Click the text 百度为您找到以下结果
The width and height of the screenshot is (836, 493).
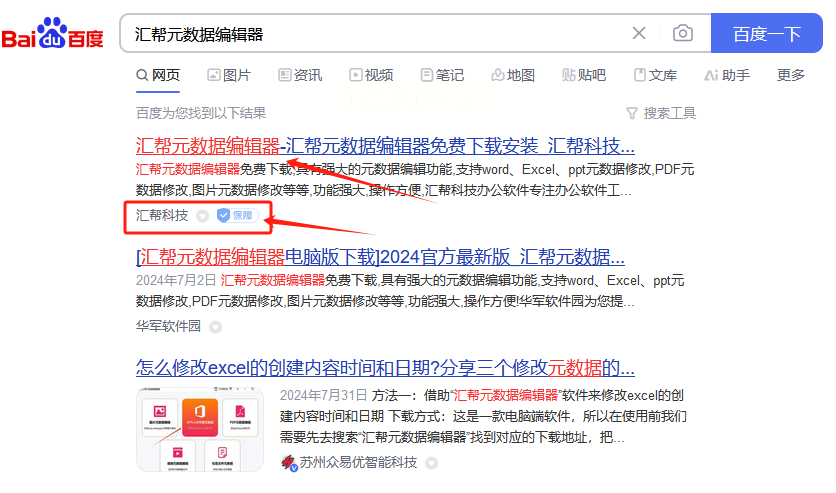coord(201,113)
